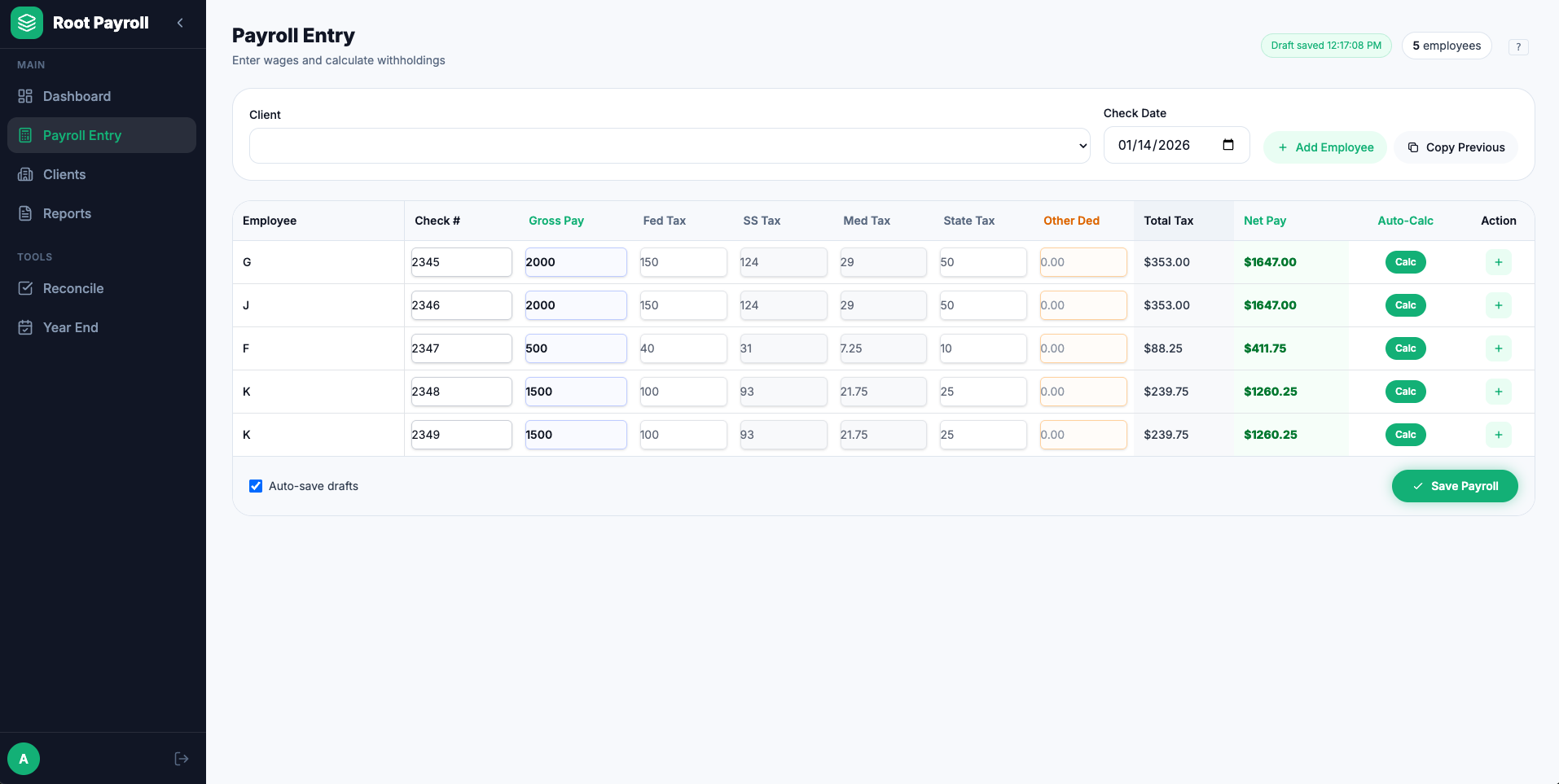
Task: Open the help question mark icon
Action: tap(1518, 46)
